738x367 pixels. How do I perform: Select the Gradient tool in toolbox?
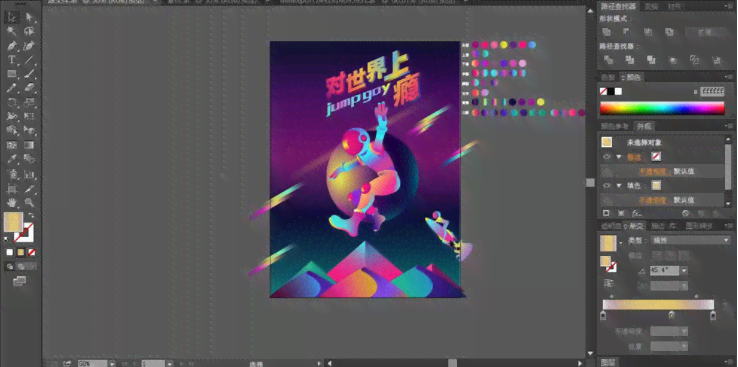29,145
